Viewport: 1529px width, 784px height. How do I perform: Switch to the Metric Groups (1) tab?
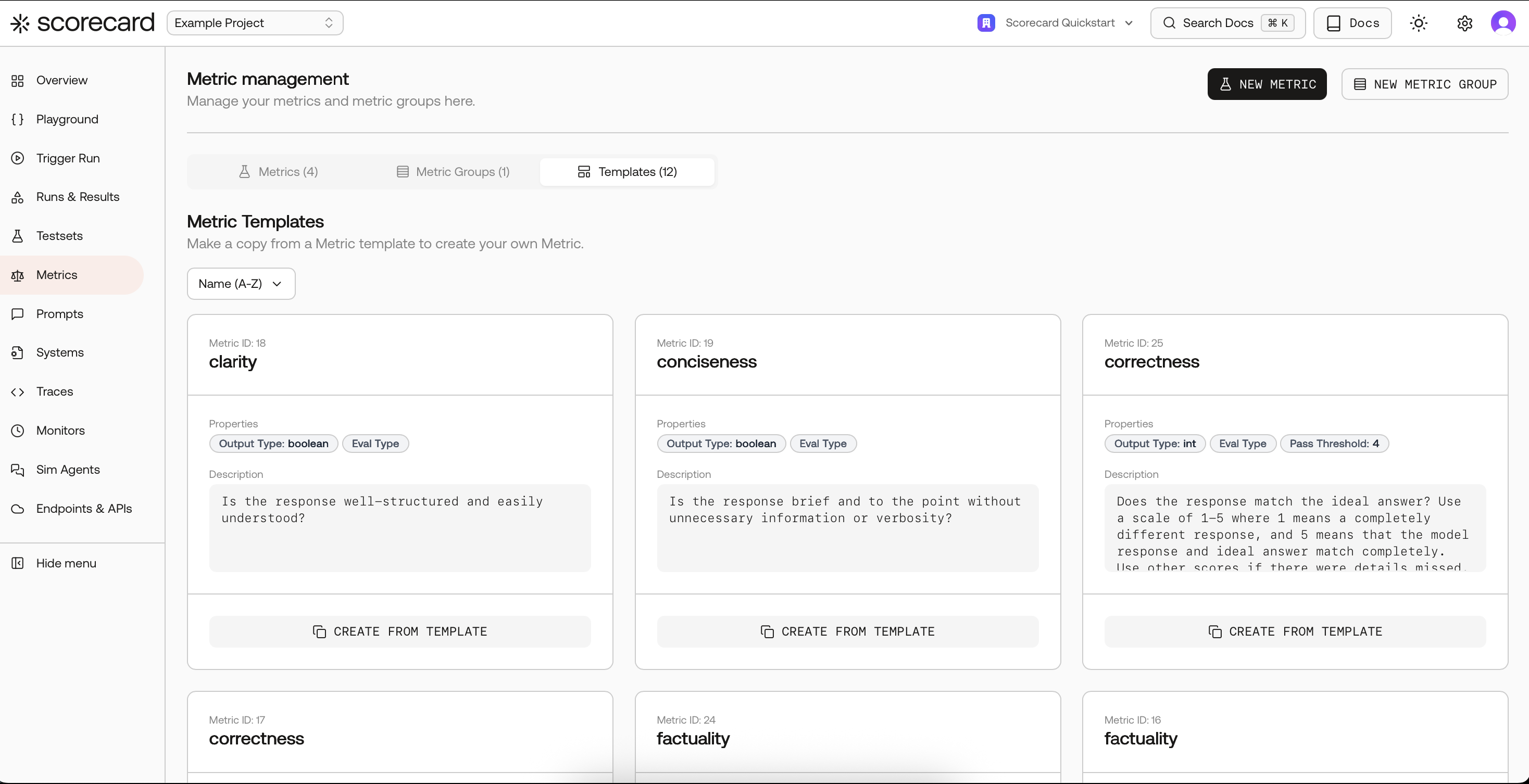click(453, 172)
